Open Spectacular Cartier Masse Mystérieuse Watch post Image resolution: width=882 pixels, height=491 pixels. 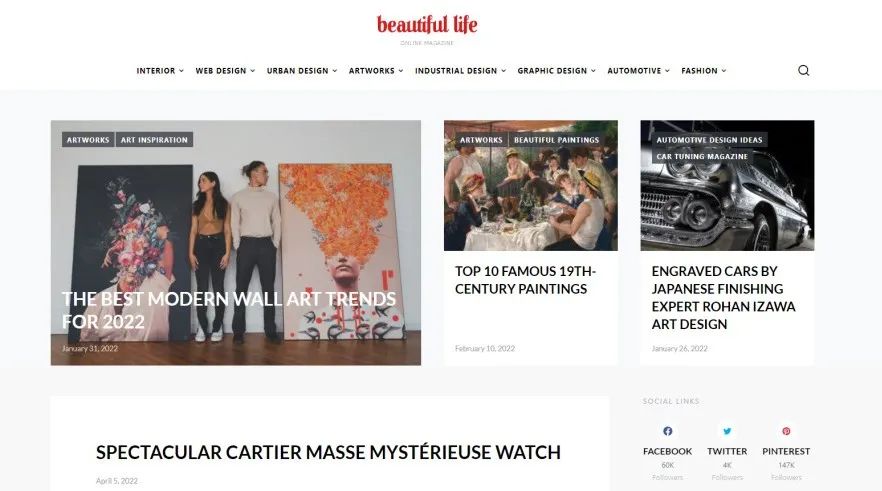coord(328,452)
